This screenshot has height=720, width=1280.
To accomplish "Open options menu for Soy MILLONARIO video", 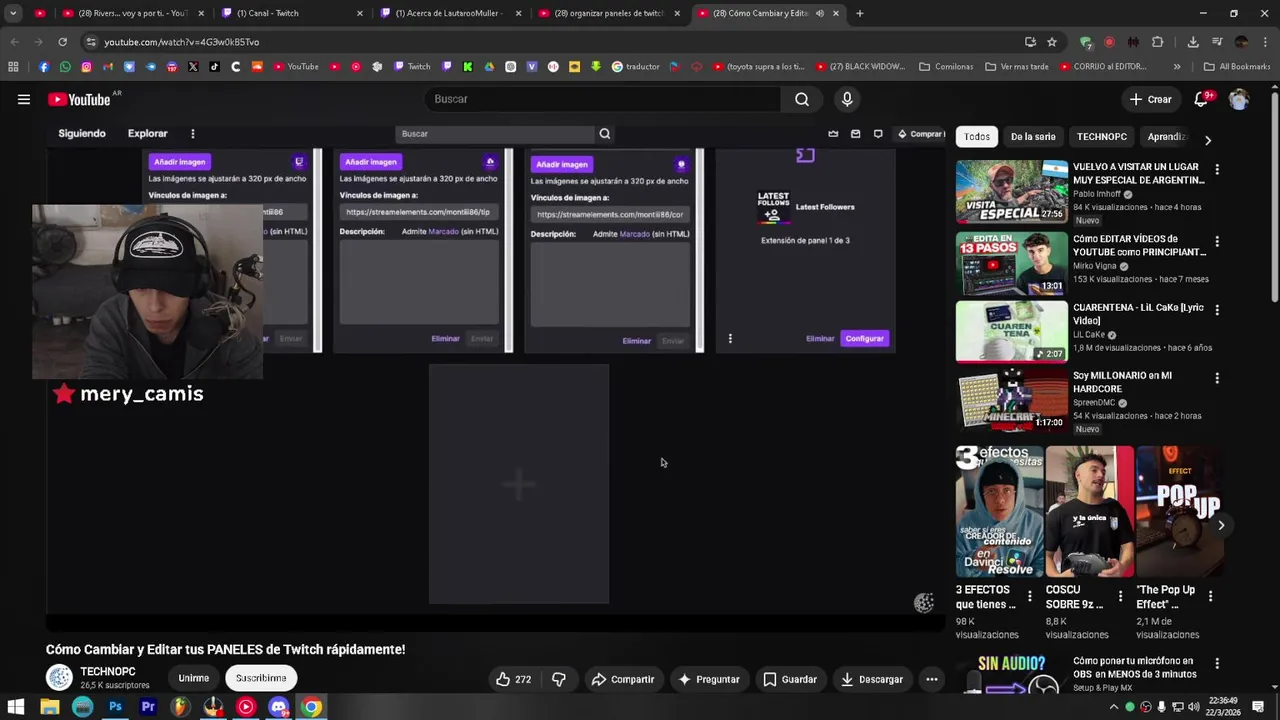I will [1217, 379].
